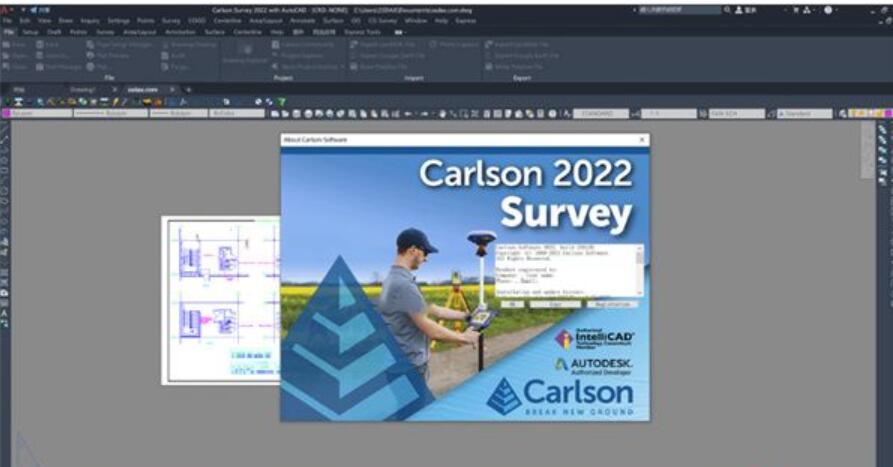Close the About Carlson Software dialog
This screenshot has height=467, width=893.
click(x=642, y=140)
